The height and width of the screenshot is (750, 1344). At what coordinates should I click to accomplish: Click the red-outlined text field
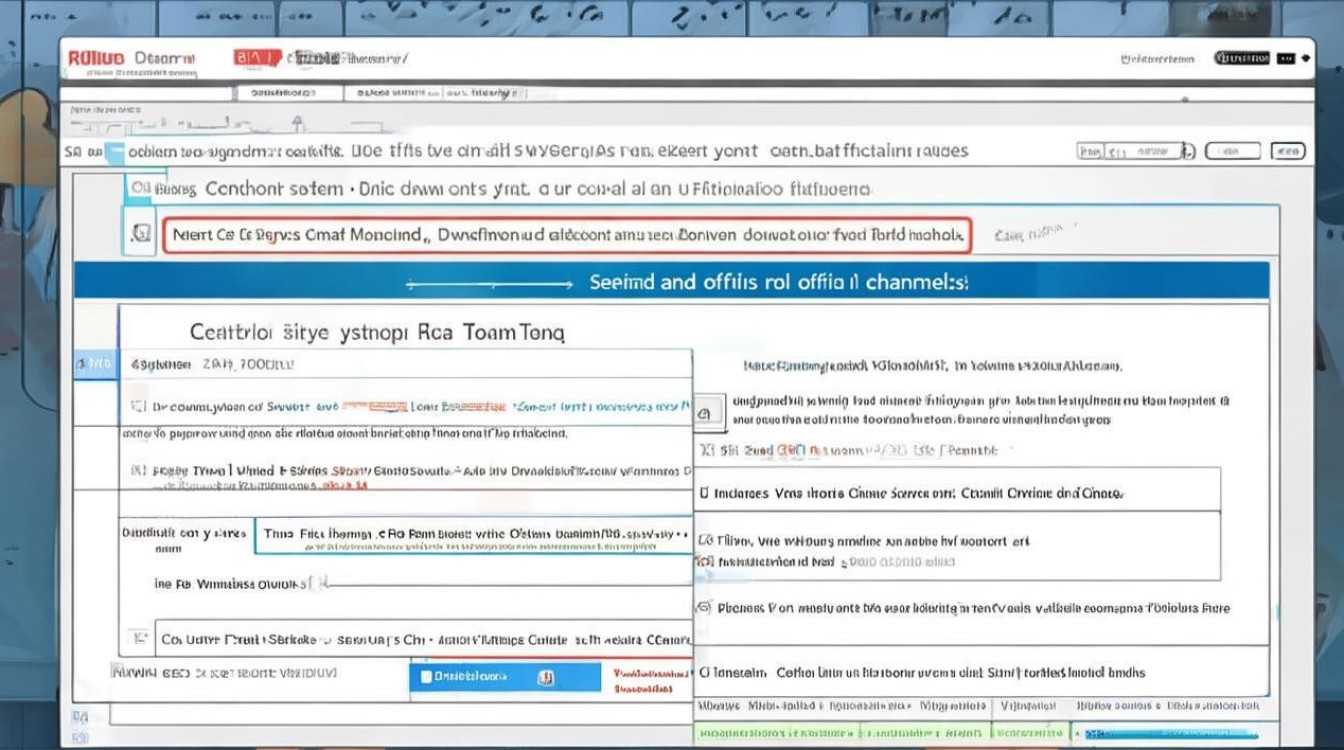click(566, 236)
